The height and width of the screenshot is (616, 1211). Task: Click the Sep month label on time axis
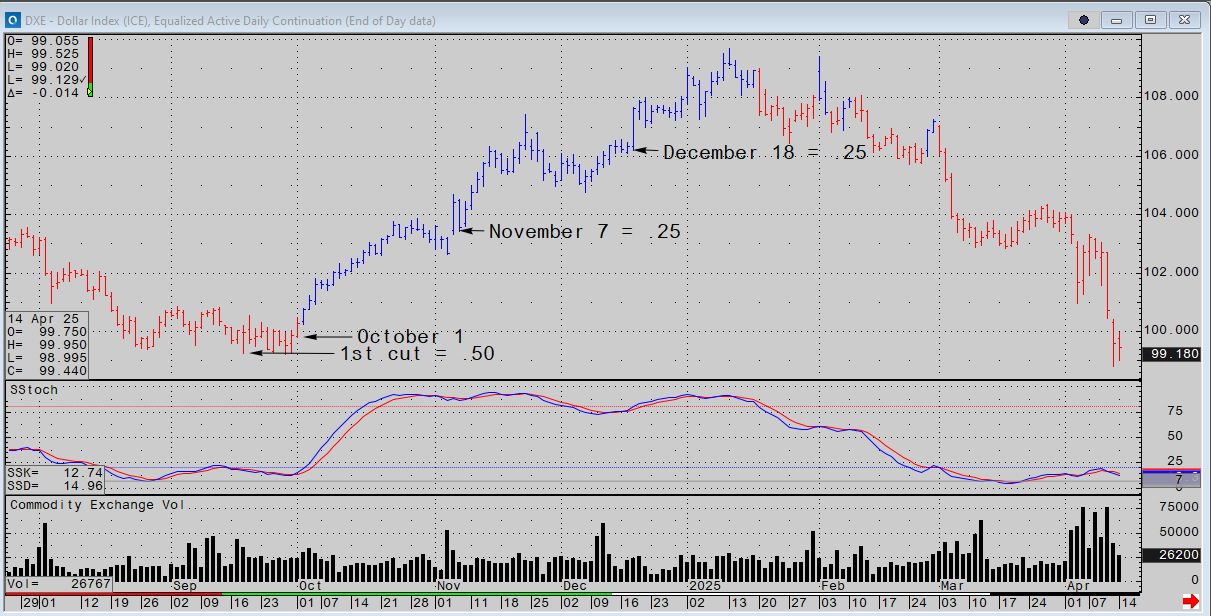point(185,585)
